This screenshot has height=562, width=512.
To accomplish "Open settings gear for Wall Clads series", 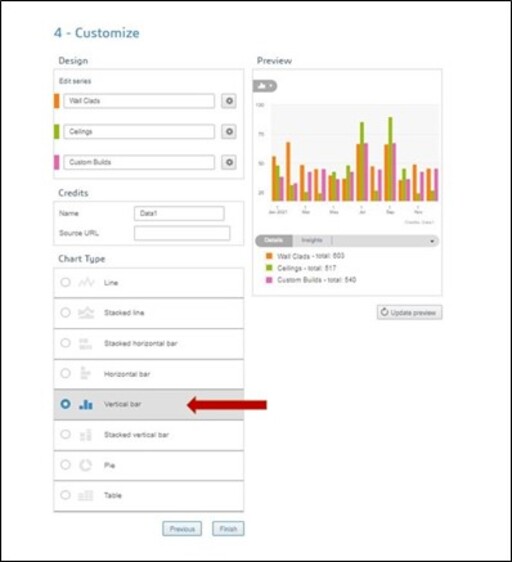I will point(229,101).
